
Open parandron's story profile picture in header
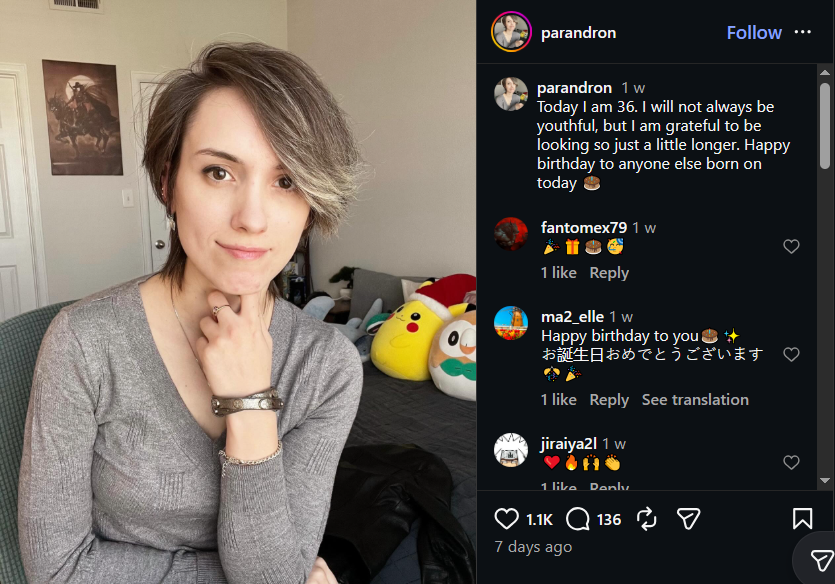[x=511, y=32]
